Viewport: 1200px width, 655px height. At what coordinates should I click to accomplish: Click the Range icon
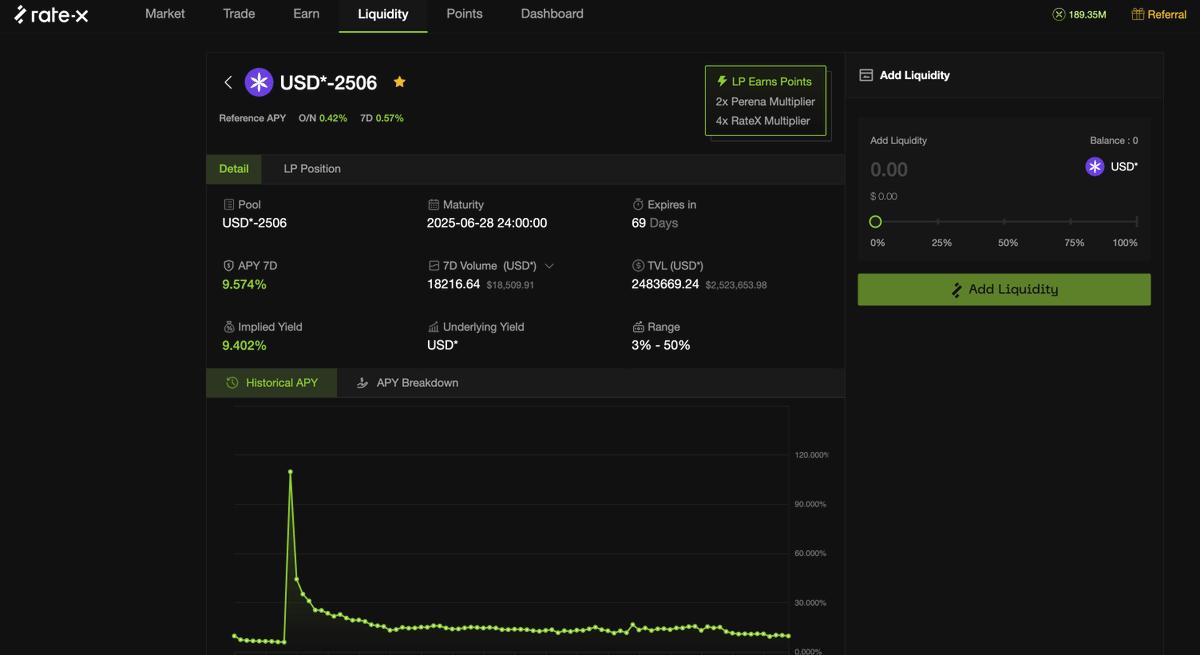coord(638,327)
